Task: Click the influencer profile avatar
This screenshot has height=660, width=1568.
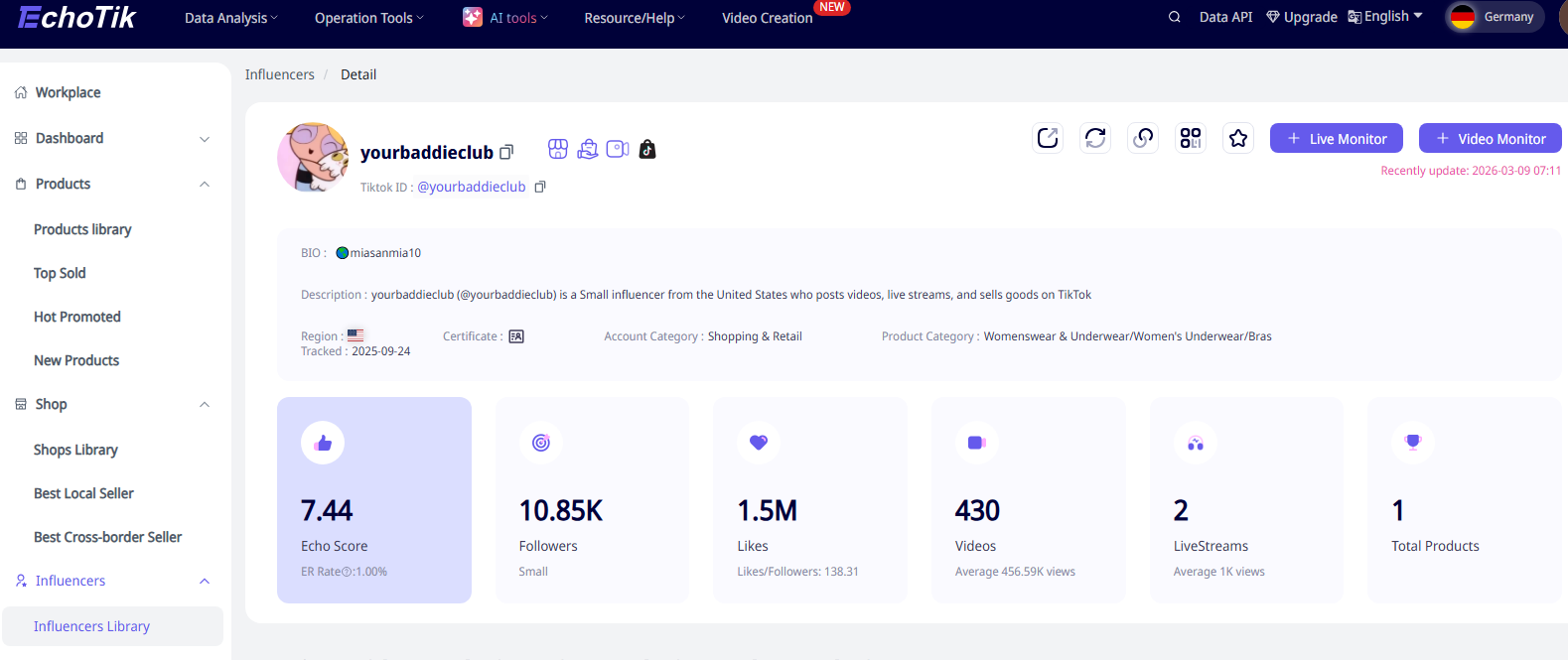Action: point(313,157)
